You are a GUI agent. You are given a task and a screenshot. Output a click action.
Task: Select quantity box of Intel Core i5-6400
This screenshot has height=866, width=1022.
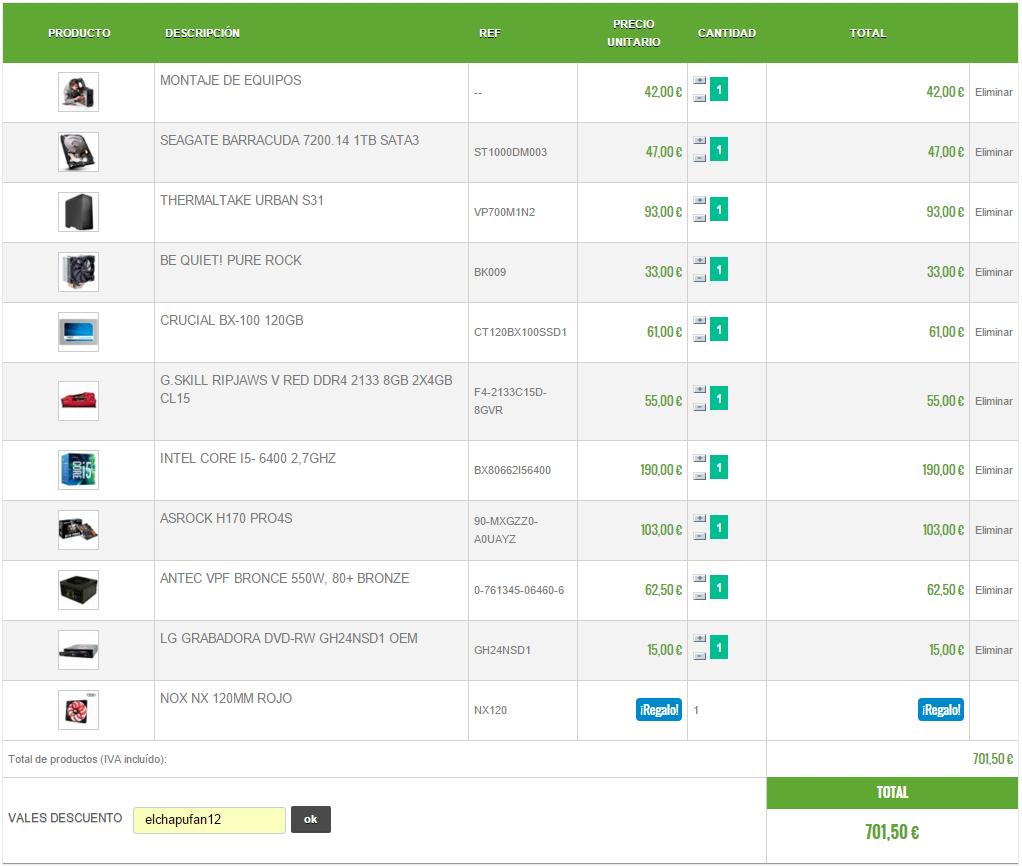tap(719, 467)
